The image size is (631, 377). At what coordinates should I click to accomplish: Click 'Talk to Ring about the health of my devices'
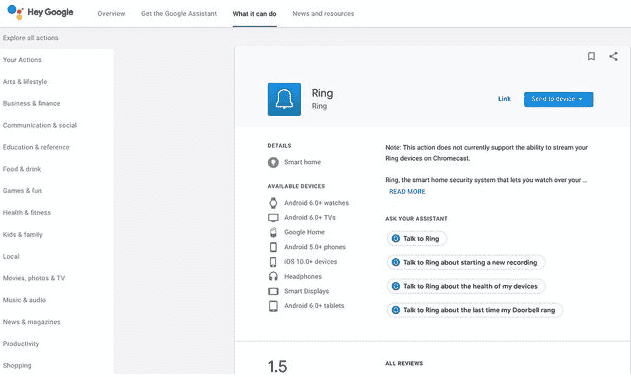[x=466, y=286]
